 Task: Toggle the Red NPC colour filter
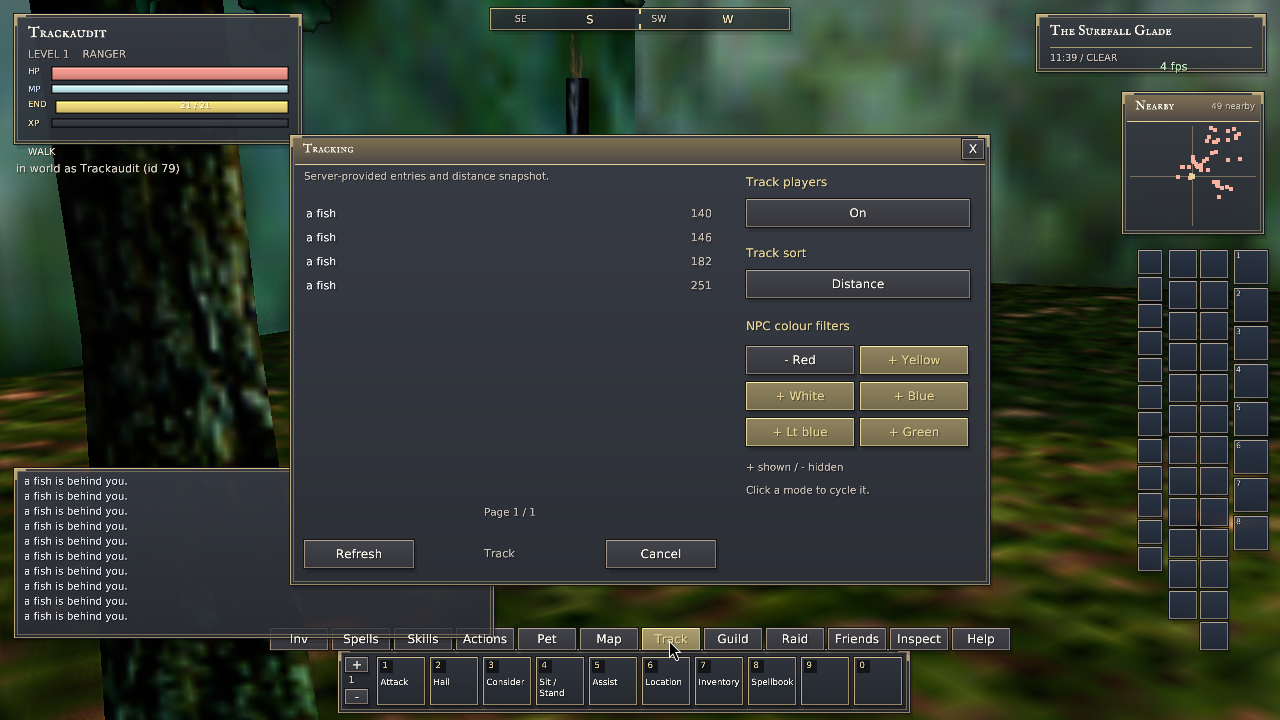click(x=800, y=360)
